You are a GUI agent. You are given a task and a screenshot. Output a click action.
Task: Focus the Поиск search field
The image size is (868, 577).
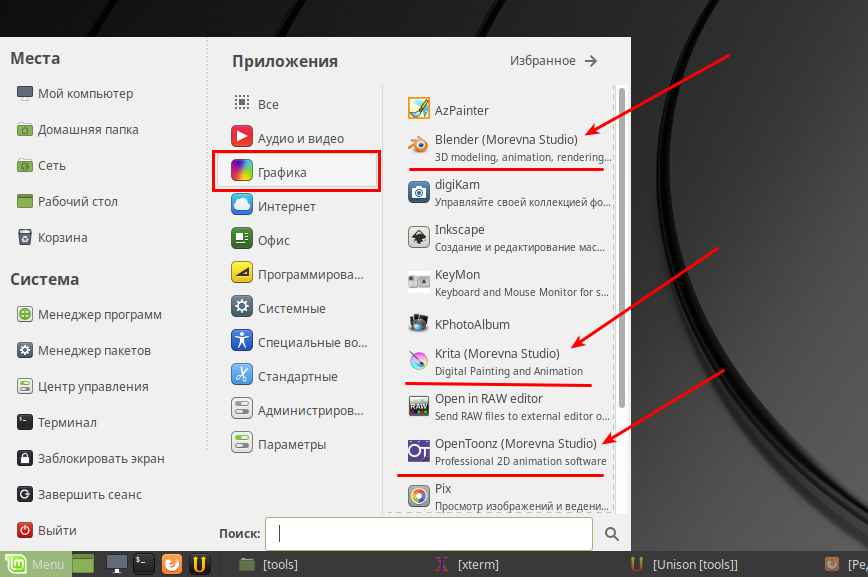pyautogui.click(x=429, y=533)
